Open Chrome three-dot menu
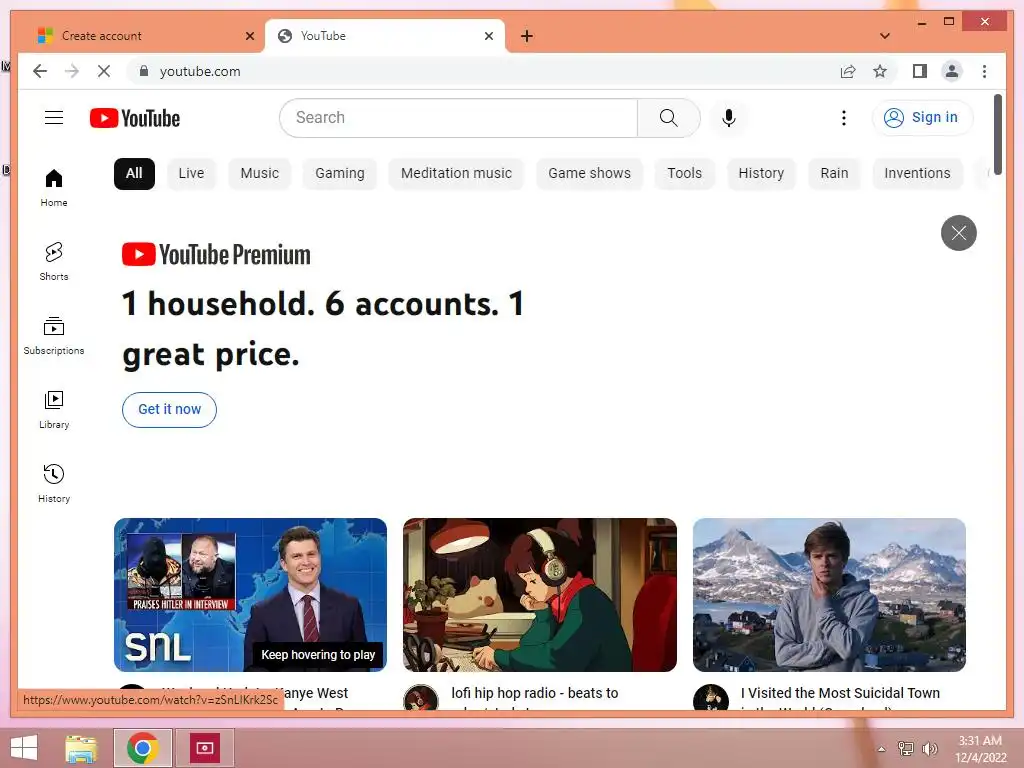The width and height of the screenshot is (1024, 768). point(984,71)
